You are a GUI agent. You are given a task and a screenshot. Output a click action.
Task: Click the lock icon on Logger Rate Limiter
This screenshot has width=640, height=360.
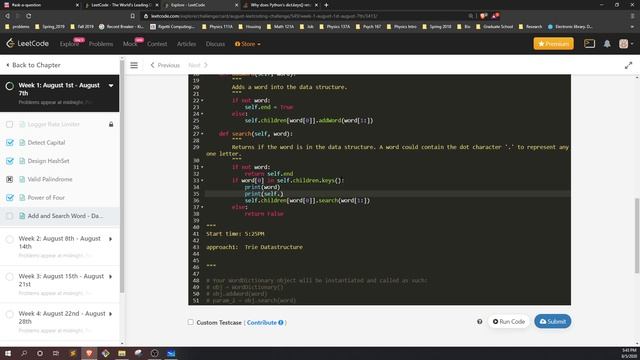coord(111,124)
